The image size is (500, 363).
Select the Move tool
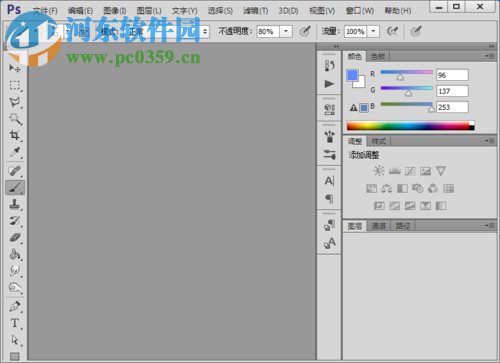[15, 68]
